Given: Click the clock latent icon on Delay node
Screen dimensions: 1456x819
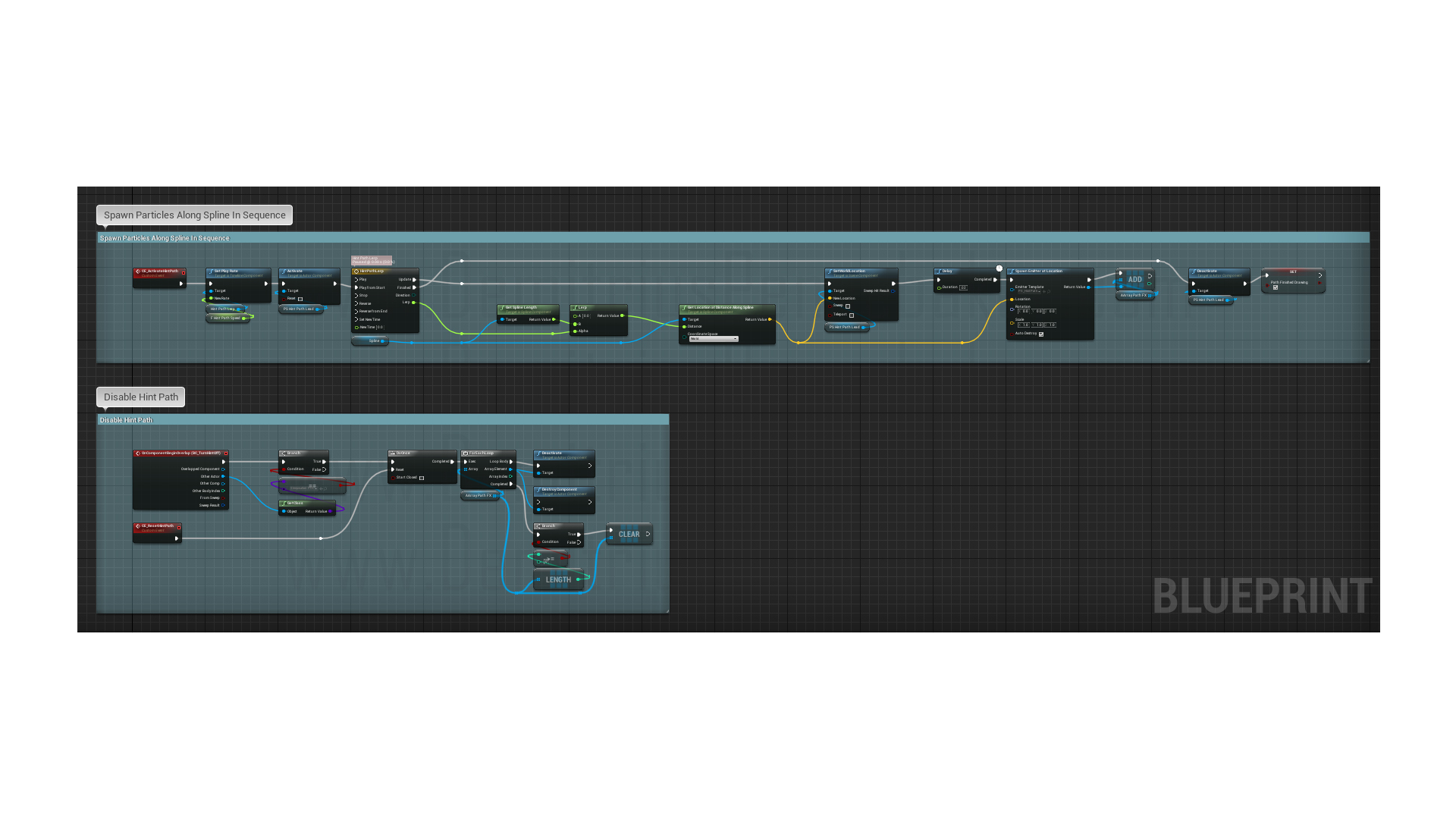Looking at the screenshot, I should (x=999, y=268).
